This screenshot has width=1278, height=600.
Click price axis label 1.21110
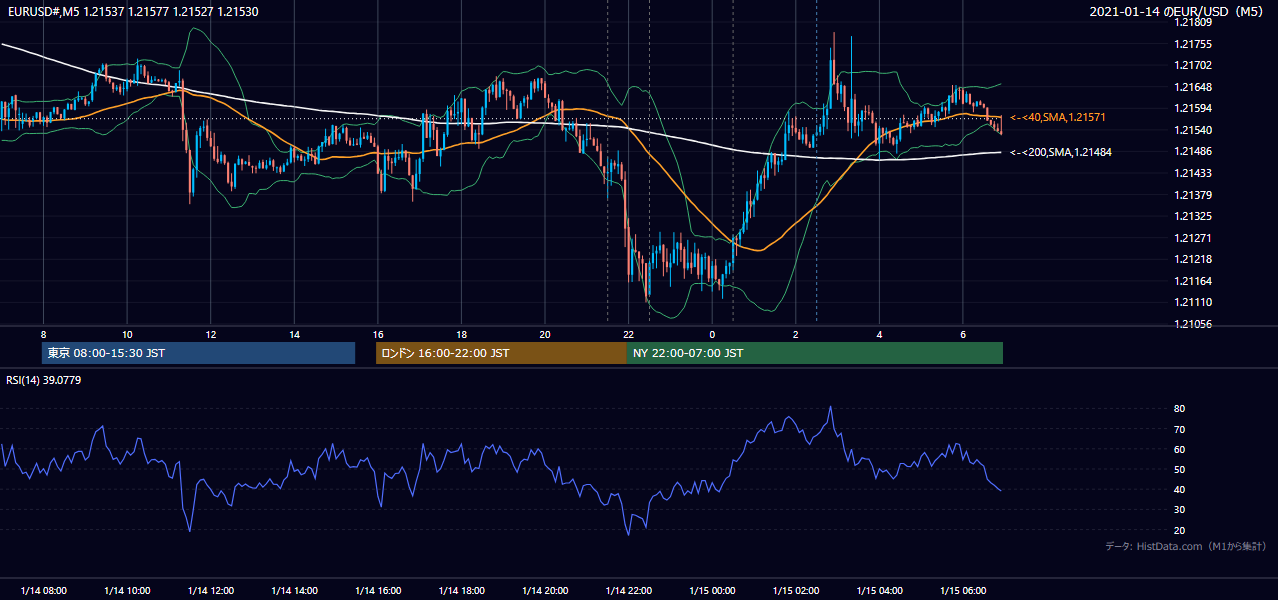(1194, 302)
